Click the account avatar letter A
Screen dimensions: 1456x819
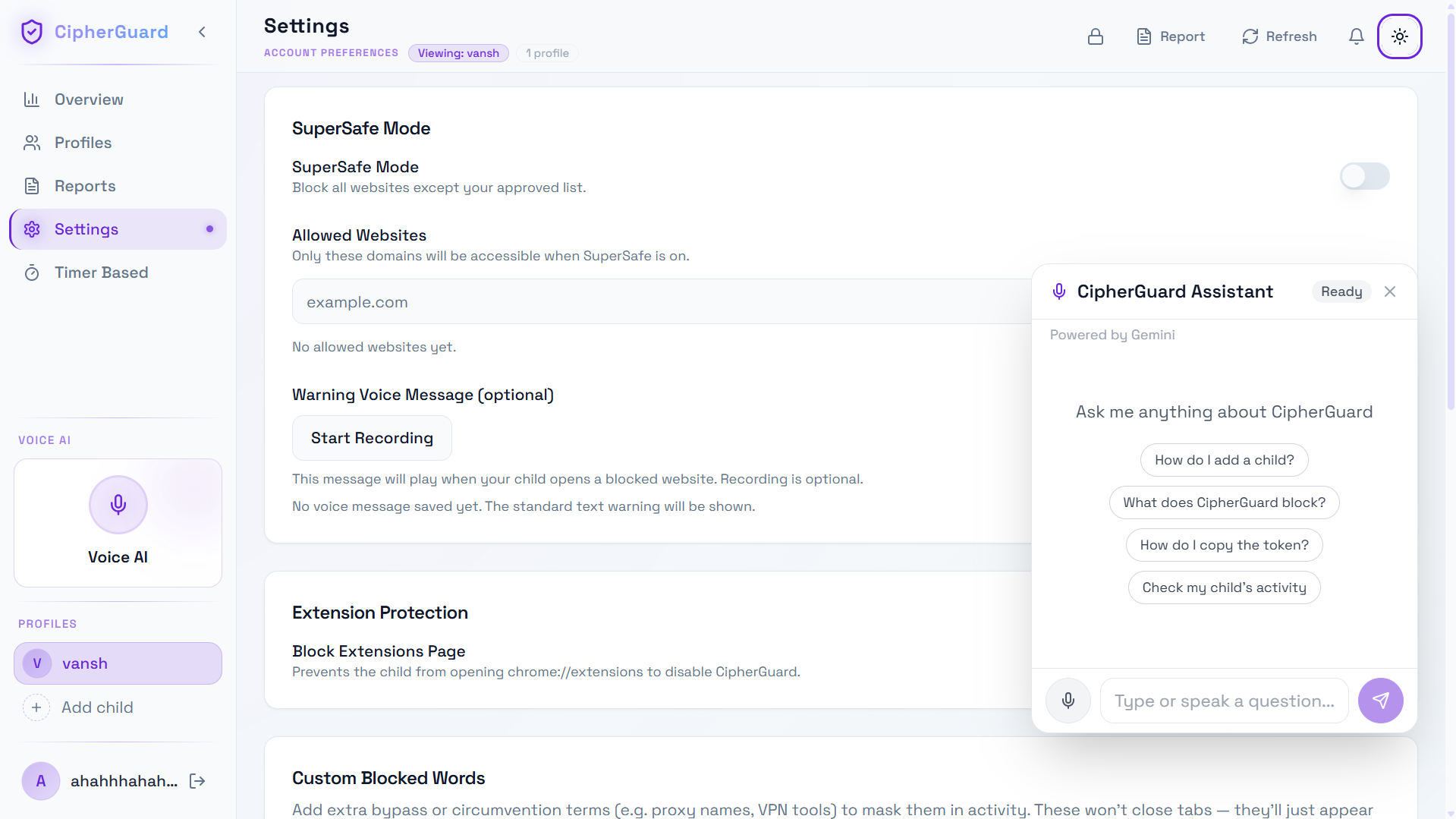point(41,781)
